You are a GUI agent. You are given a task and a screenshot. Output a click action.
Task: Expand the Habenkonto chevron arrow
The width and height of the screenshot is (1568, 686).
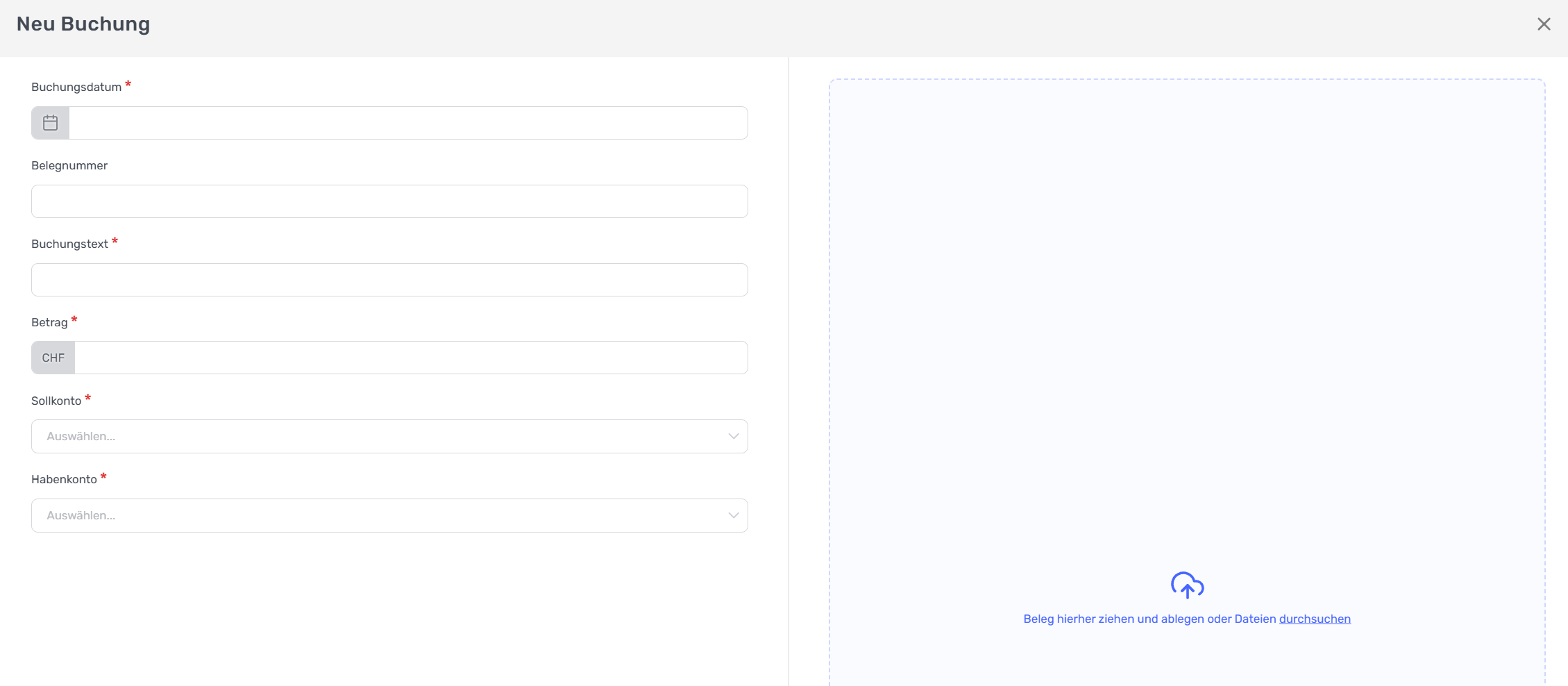point(733,515)
